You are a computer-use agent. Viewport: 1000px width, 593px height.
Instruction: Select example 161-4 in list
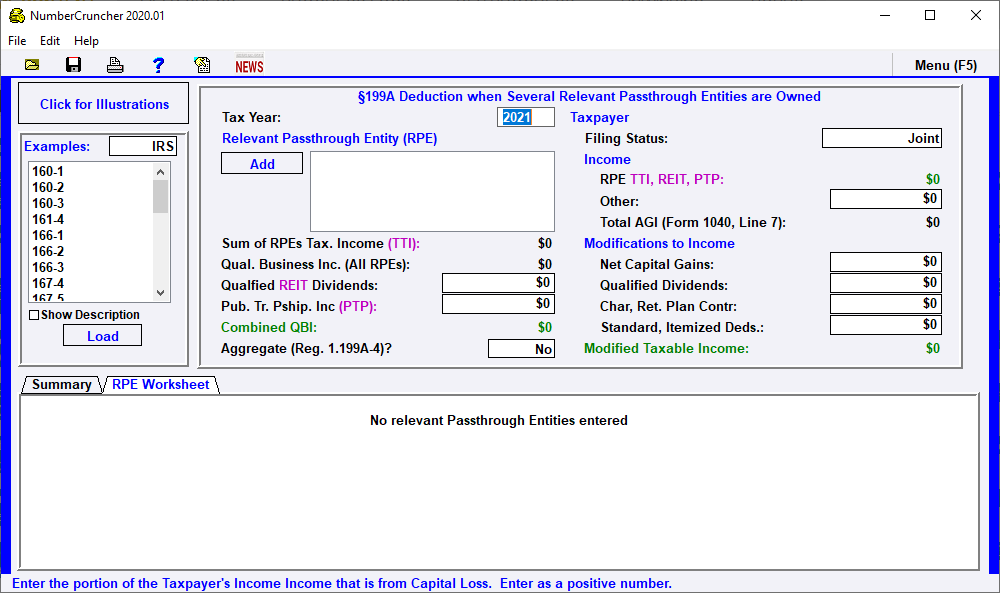48,219
